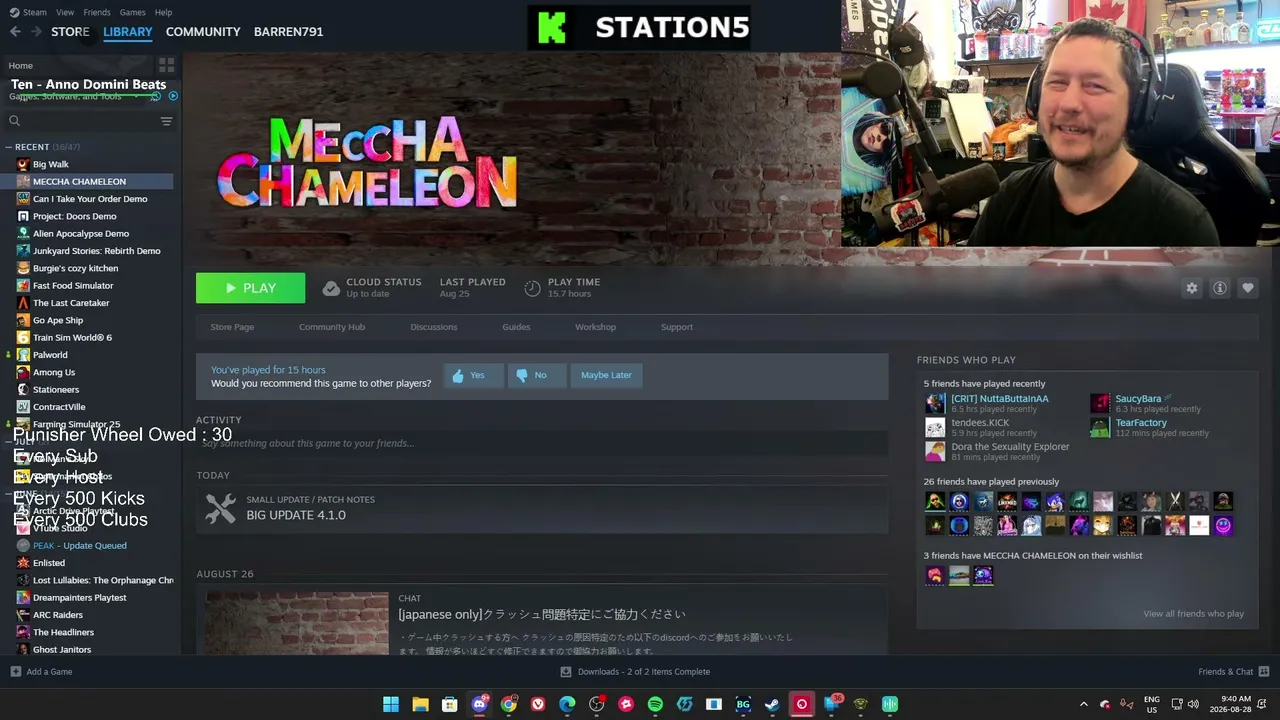This screenshot has height=720, width=1280.
Task: Open friend TearFactory profile
Action: click(x=1141, y=423)
